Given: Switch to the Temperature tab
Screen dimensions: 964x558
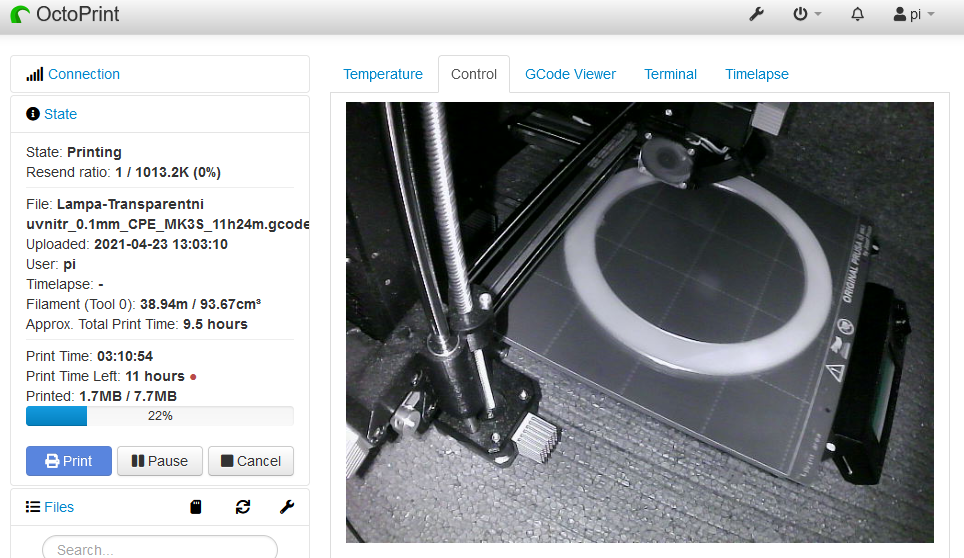Looking at the screenshot, I should pyautogui.click(x=383, y=74).
